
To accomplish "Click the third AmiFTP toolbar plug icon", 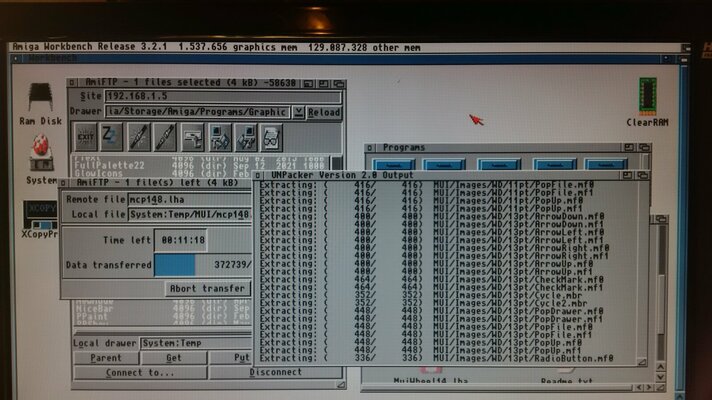I will coord(139,137).
